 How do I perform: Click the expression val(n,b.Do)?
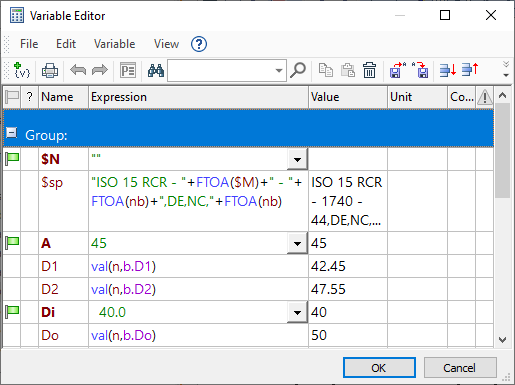click(123, 335)
